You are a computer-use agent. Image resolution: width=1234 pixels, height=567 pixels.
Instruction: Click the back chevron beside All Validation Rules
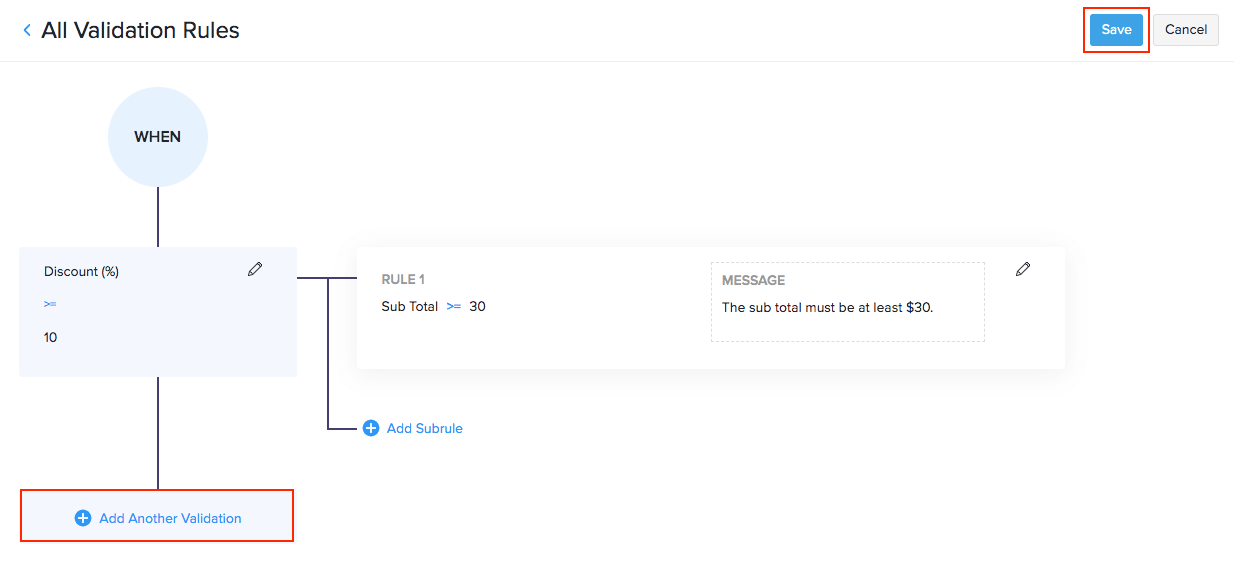(x=27, y=31)
